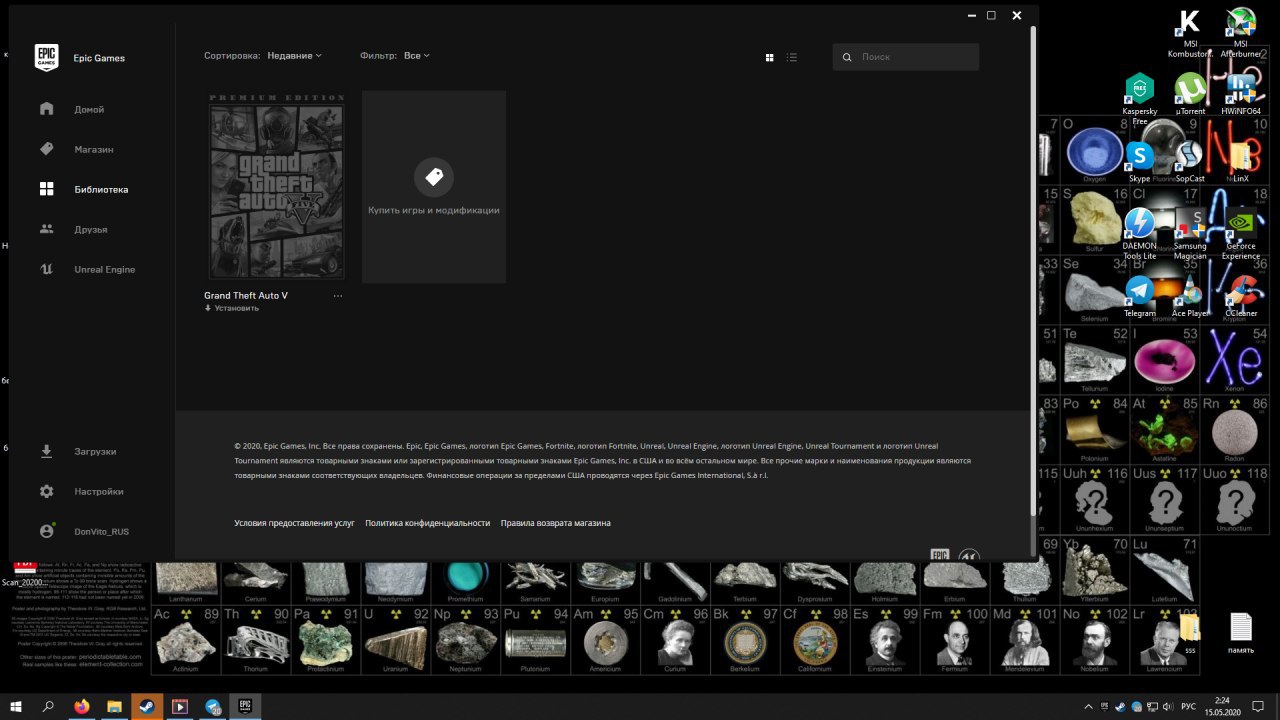The height and width of the screenshot is (720, 1280).
Task: Show hidden system tray icons
Action: point(1089,706)
